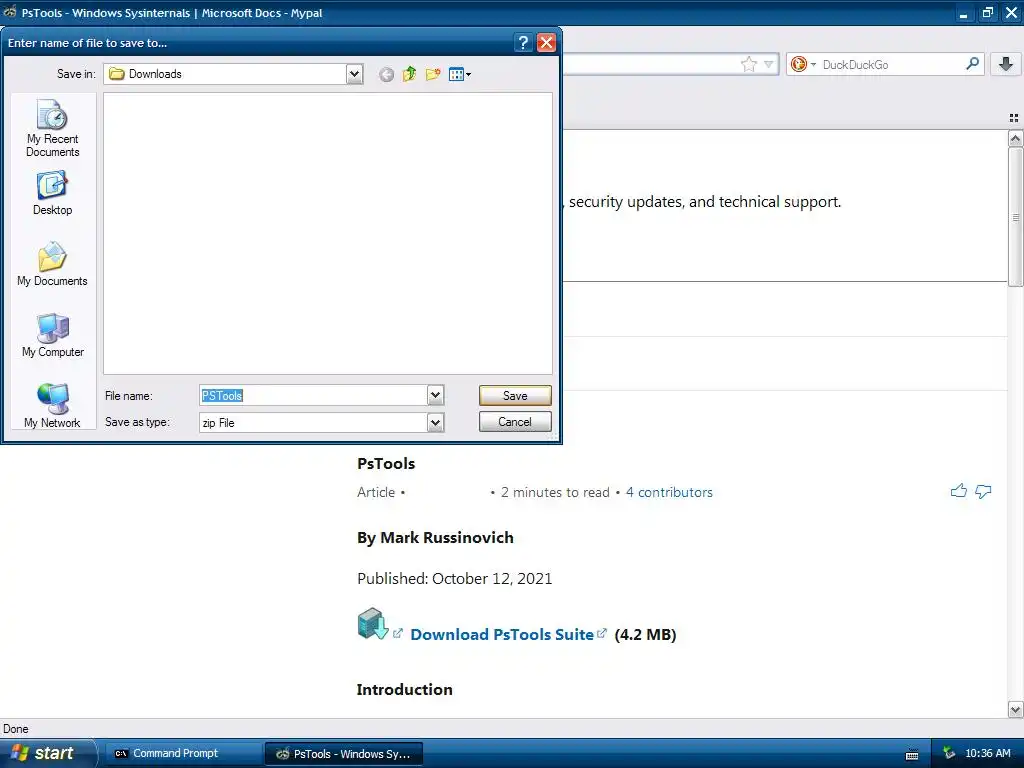The width and height of the screenshot is (1024, 768).
Task: Click the page vertical scrollbar thumb
Action: pyautogui.click(x=1015, y=217)
